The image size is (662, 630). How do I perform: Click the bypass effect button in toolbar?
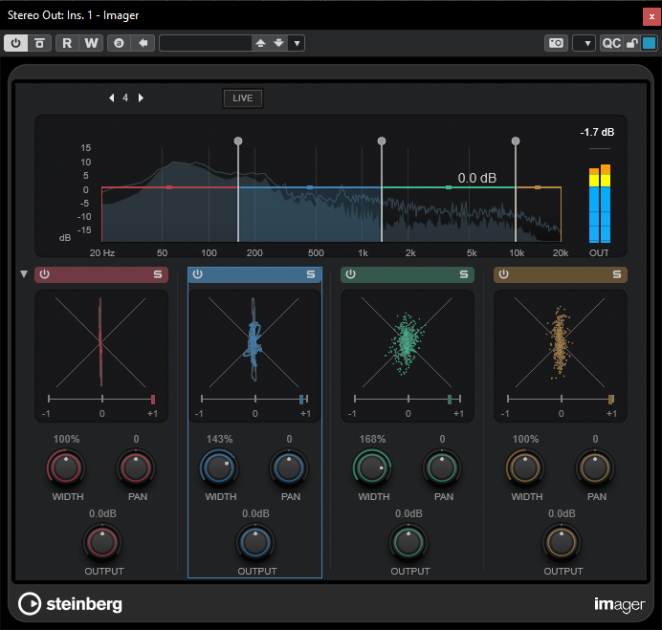(40, 43)
